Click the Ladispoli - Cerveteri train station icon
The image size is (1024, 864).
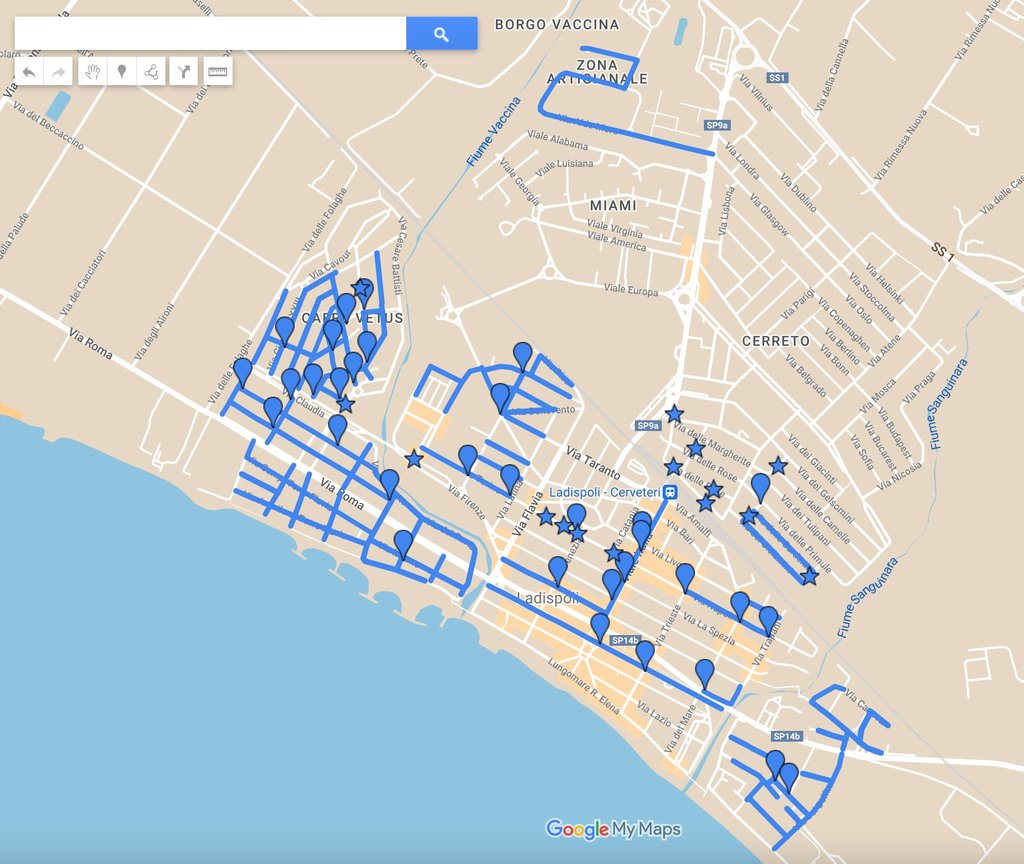click(671, 492)
